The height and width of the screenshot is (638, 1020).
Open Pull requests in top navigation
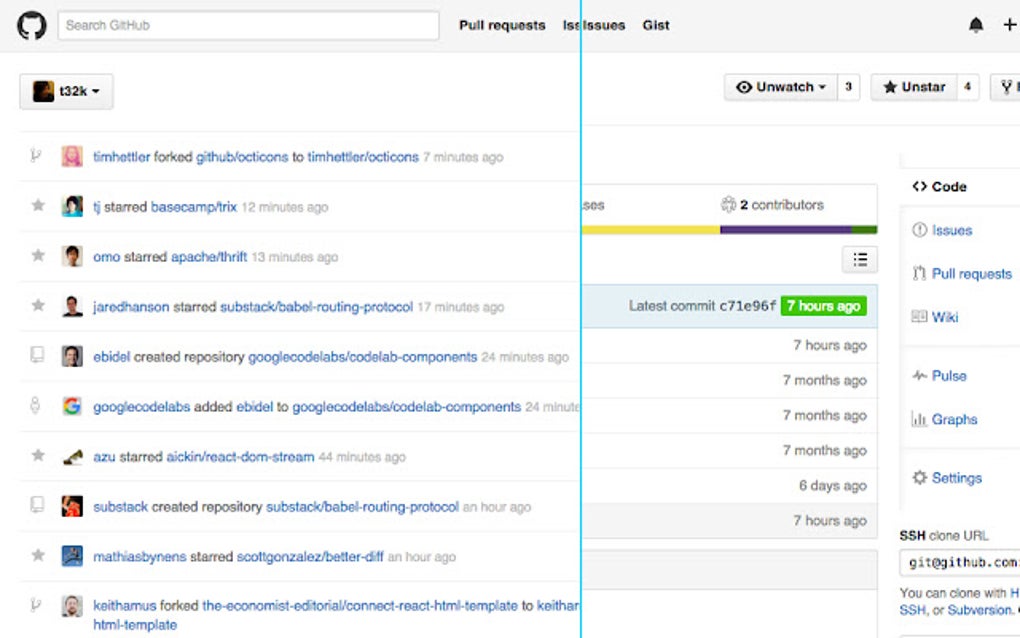[x=502, y=26]
